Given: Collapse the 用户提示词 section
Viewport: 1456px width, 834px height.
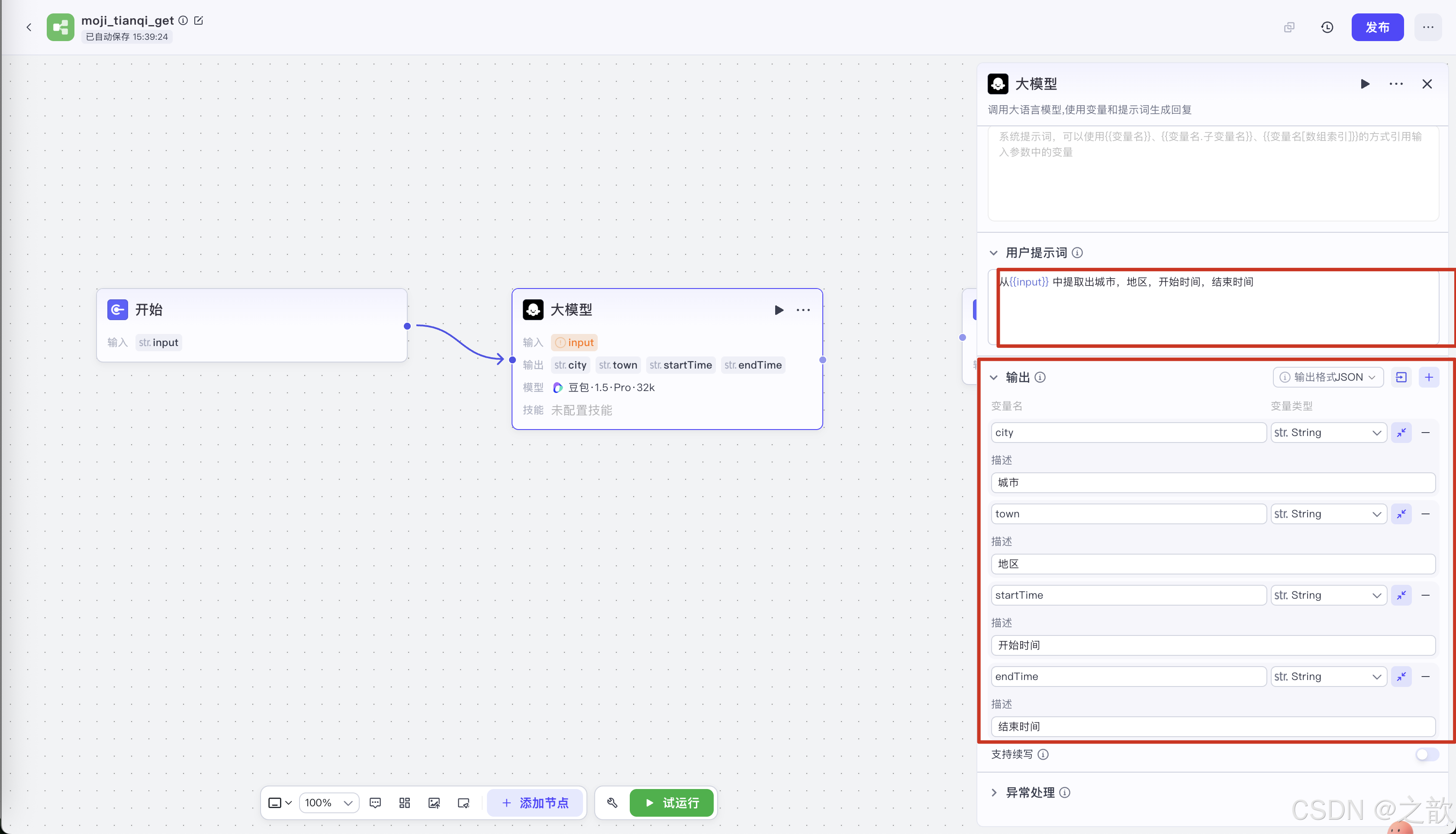Looking at the screenshot, I should pyautogui.click(x=994, y=253).
